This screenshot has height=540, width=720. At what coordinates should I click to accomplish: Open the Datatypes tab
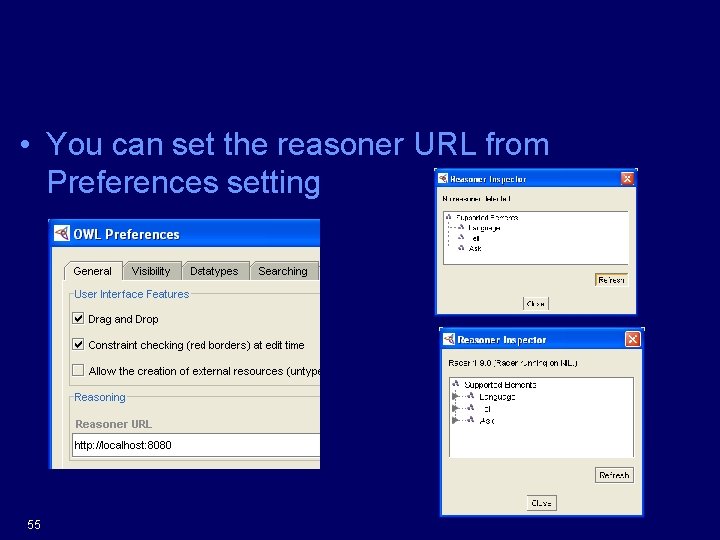(x=214, y=271)
